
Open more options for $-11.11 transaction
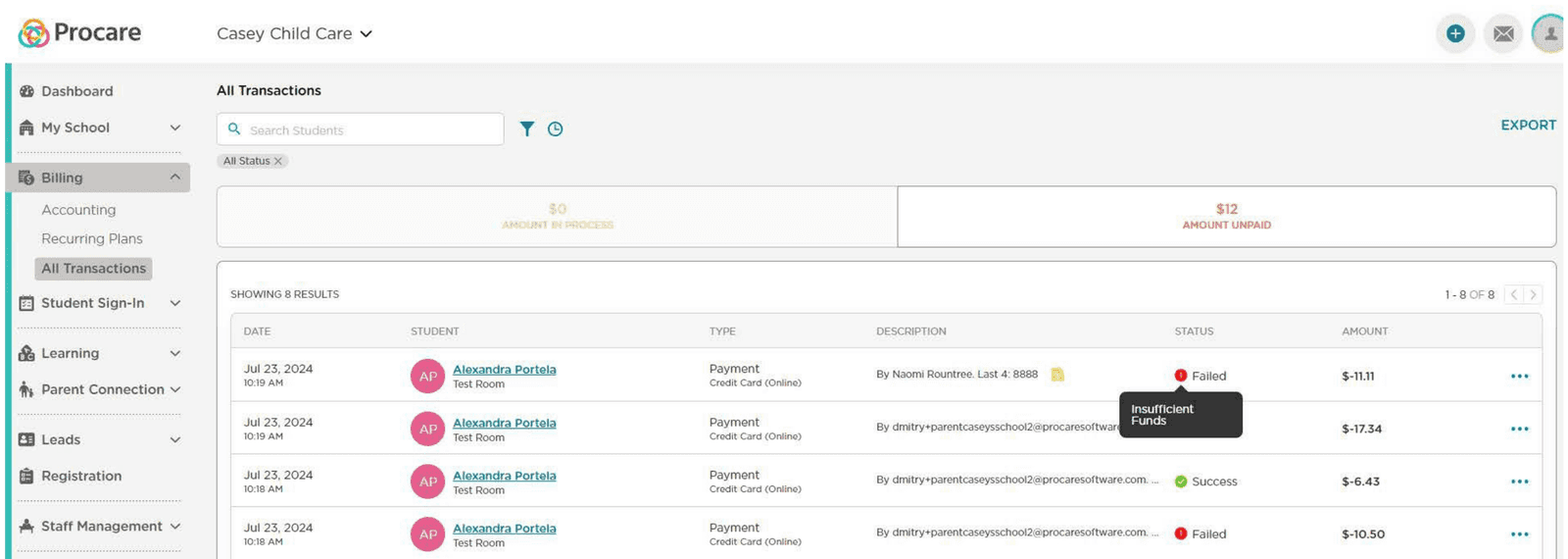click(x=1519, y=376)
